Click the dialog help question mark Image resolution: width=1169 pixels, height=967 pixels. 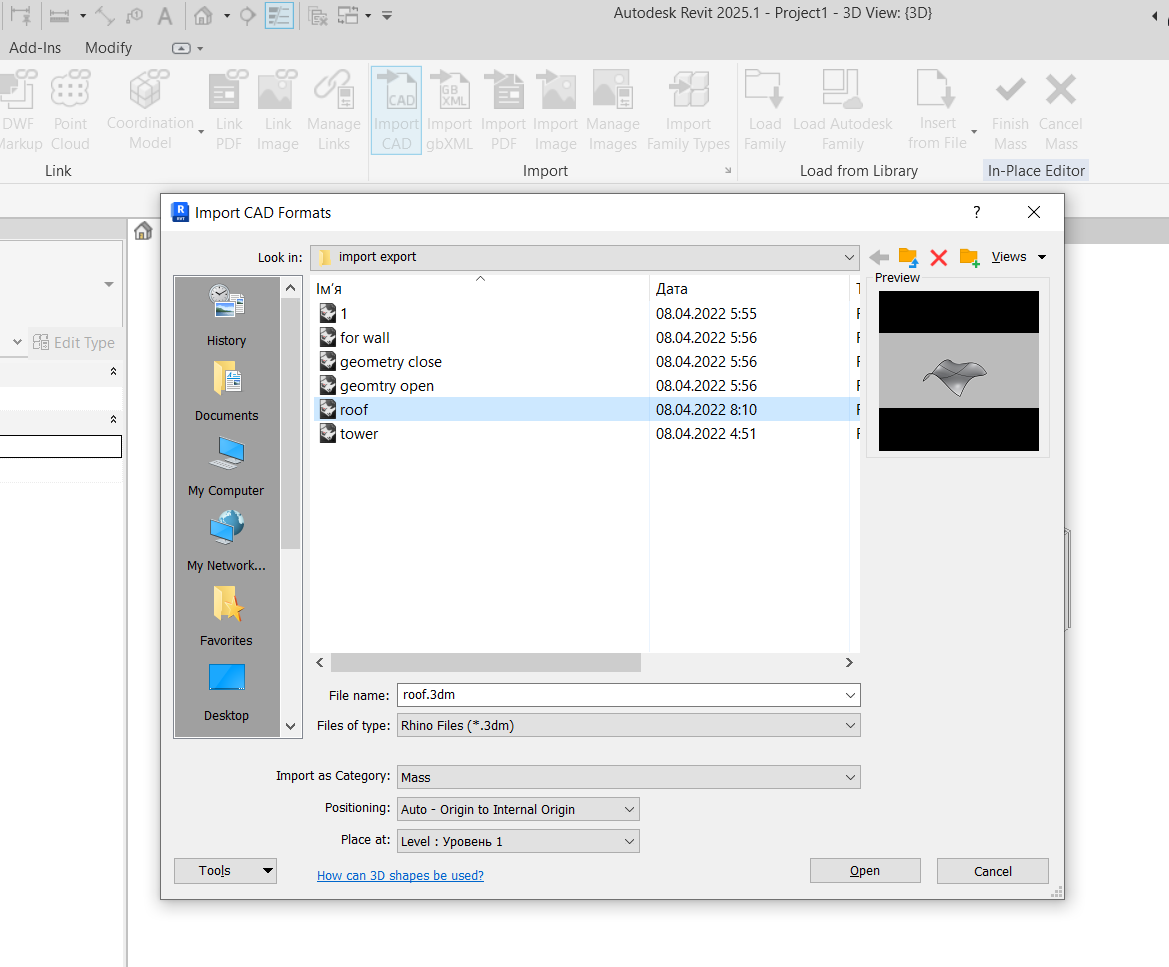[977, 212]
